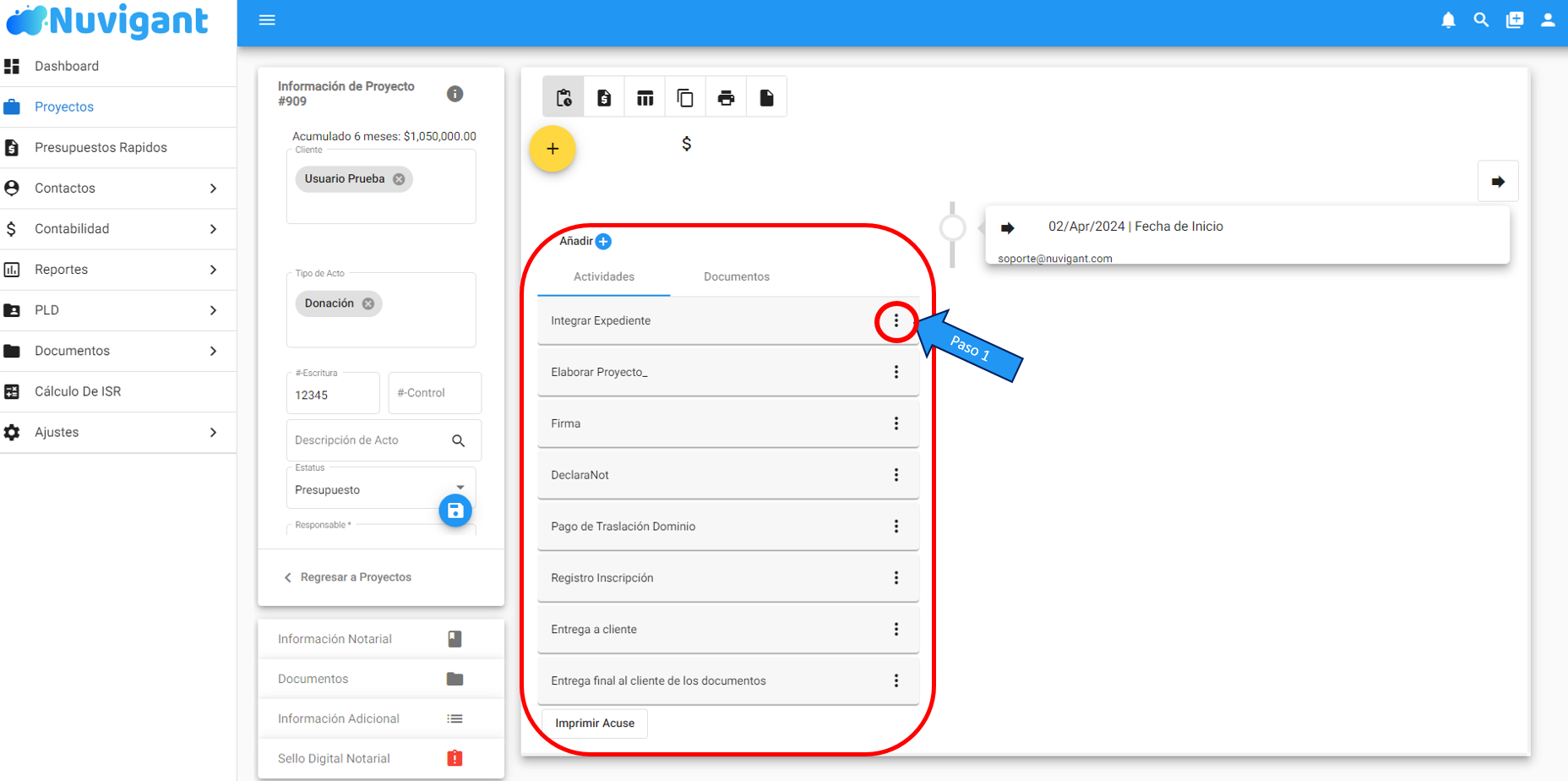The width and height of the screenshot is (1568, 781).
Task: Click the Imprimir Acuse button
Action: [x=595, y=724]
